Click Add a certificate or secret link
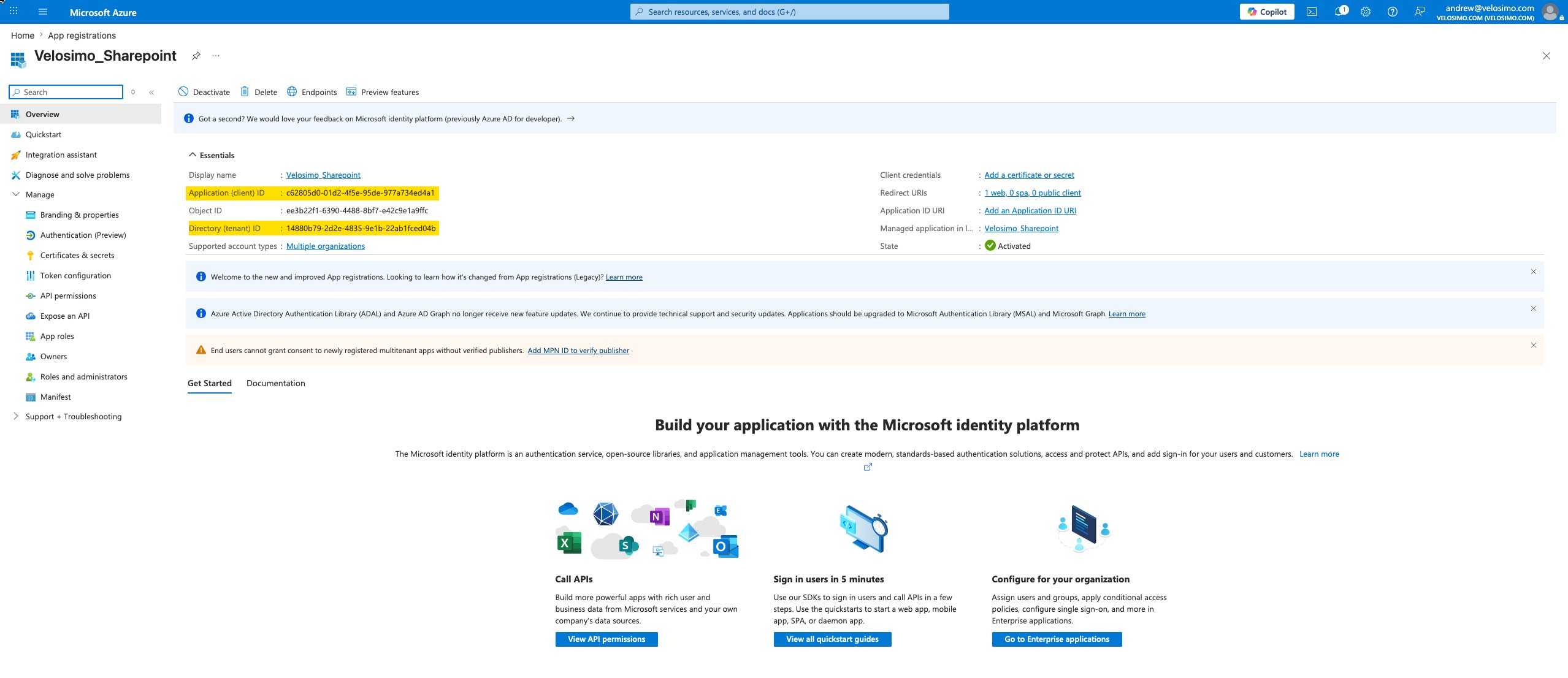This screenshot has height=678, width=1568. click(x=1030, y=175)
